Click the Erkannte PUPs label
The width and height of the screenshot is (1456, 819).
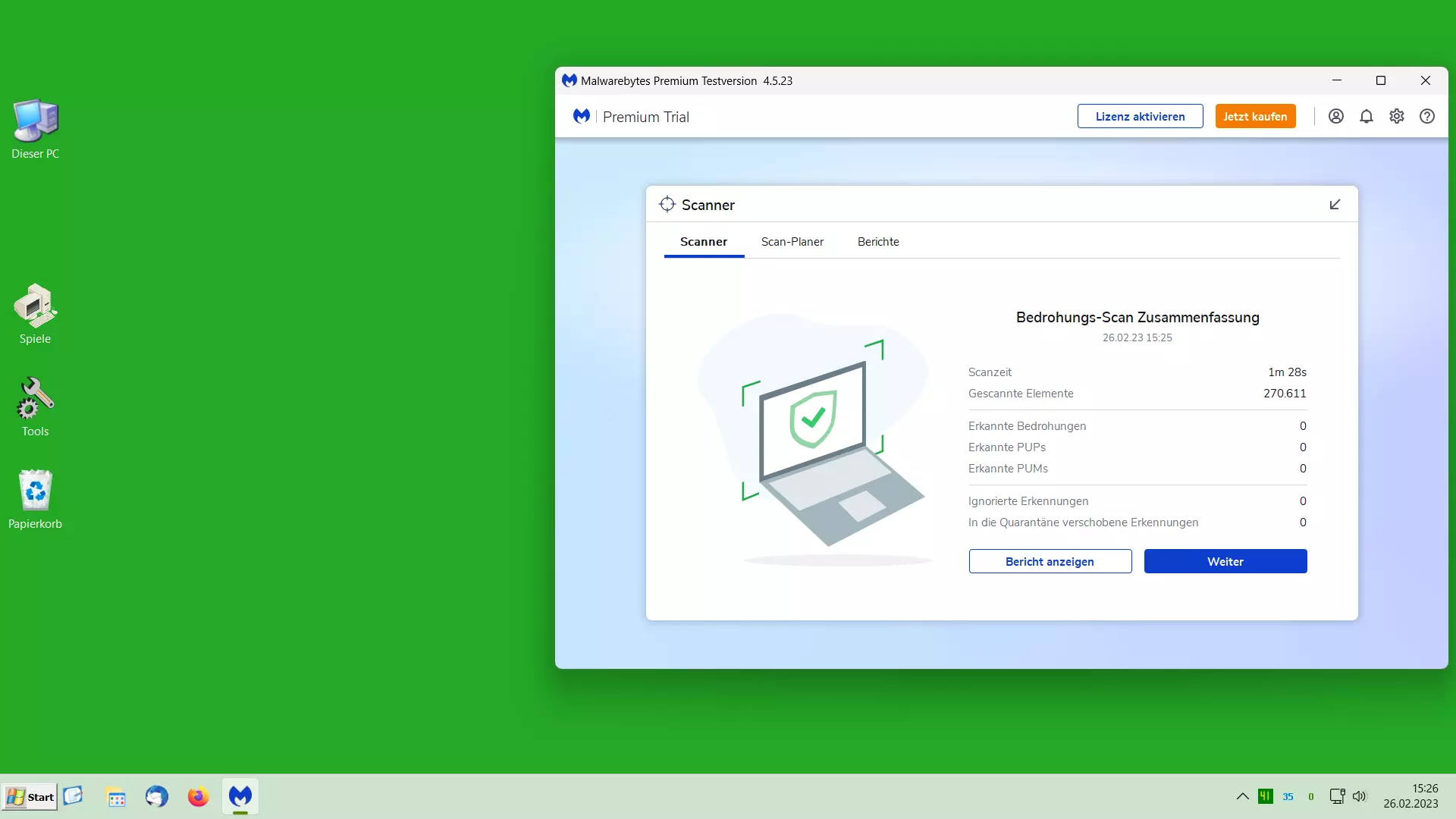(x=1006, y=447)
